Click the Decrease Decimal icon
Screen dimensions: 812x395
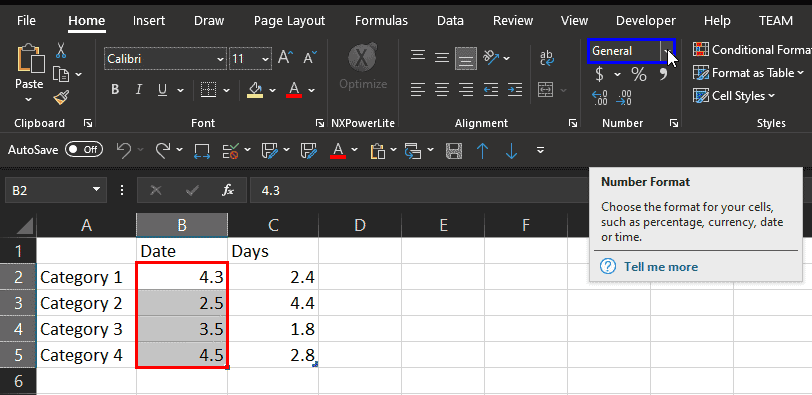tap(624, 97)
